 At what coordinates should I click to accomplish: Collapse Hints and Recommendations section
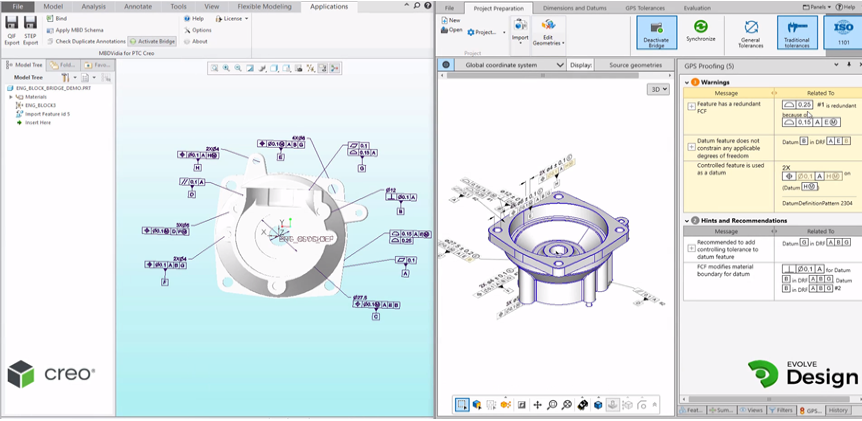tap(687, 220)
